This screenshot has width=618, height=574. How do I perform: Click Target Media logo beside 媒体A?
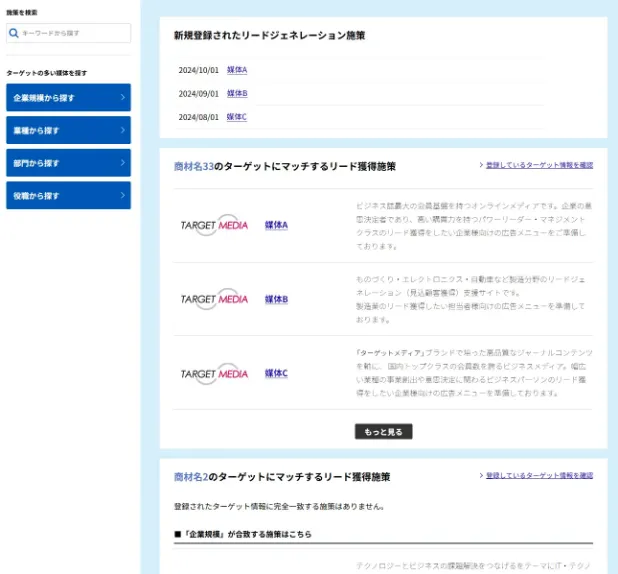pos(214,225)
